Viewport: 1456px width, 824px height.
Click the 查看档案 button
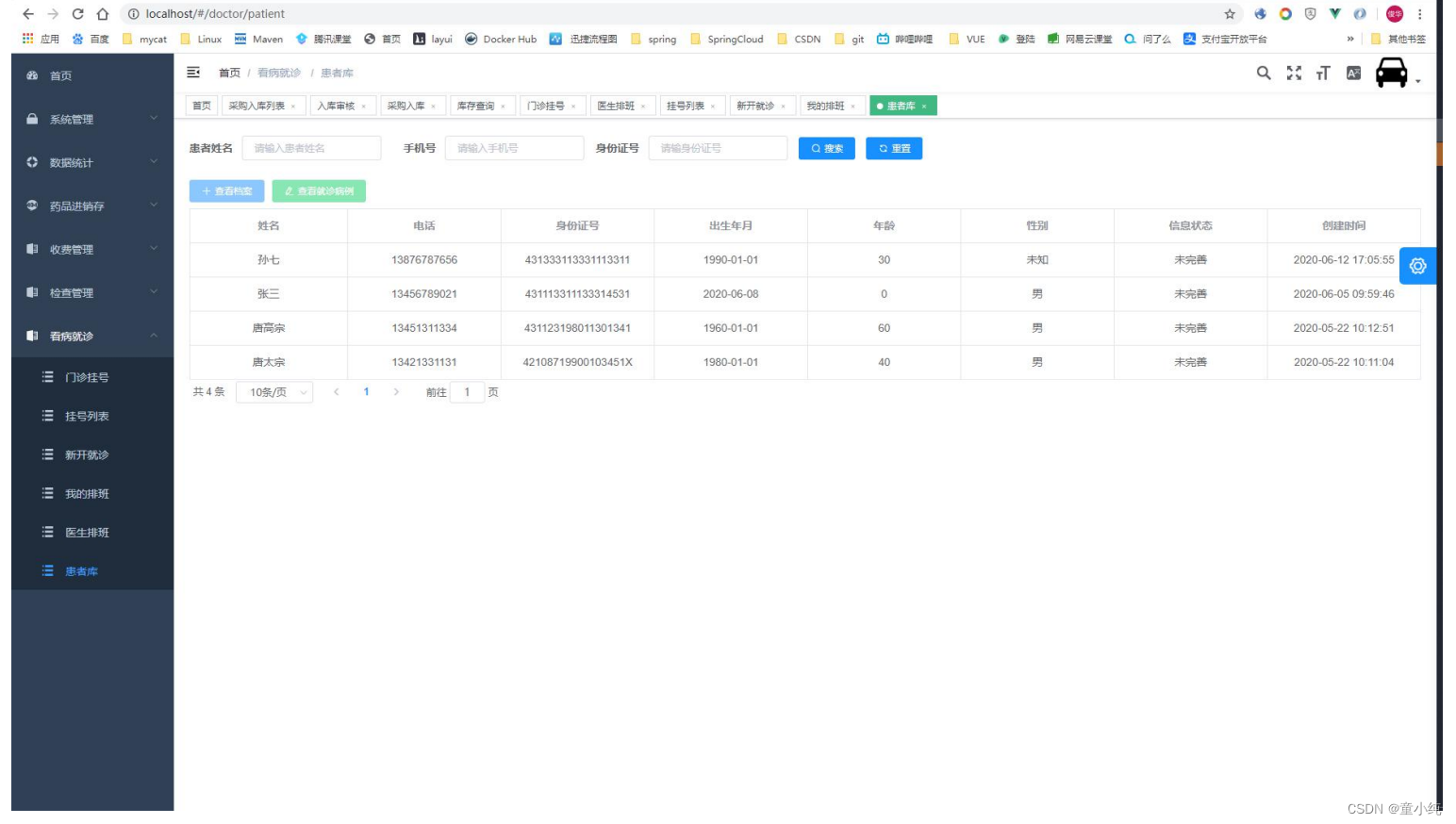pyautogui.click(x=226, y=191)
